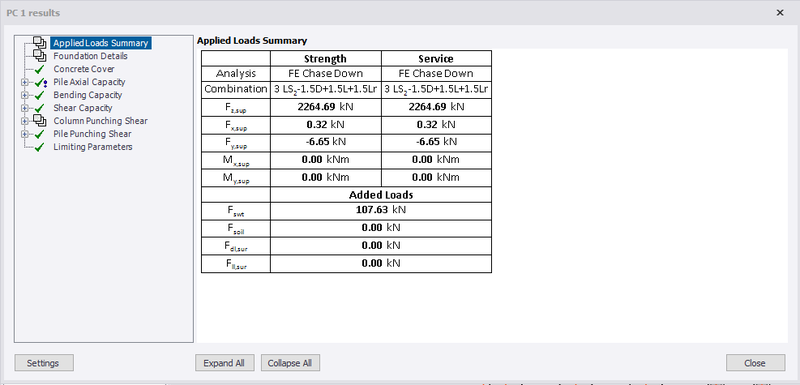The height and width of the screenshot is (385, 800).
Task: Click the Limiting Parameters green checkmark icon
Action: (x=40, y=147)
